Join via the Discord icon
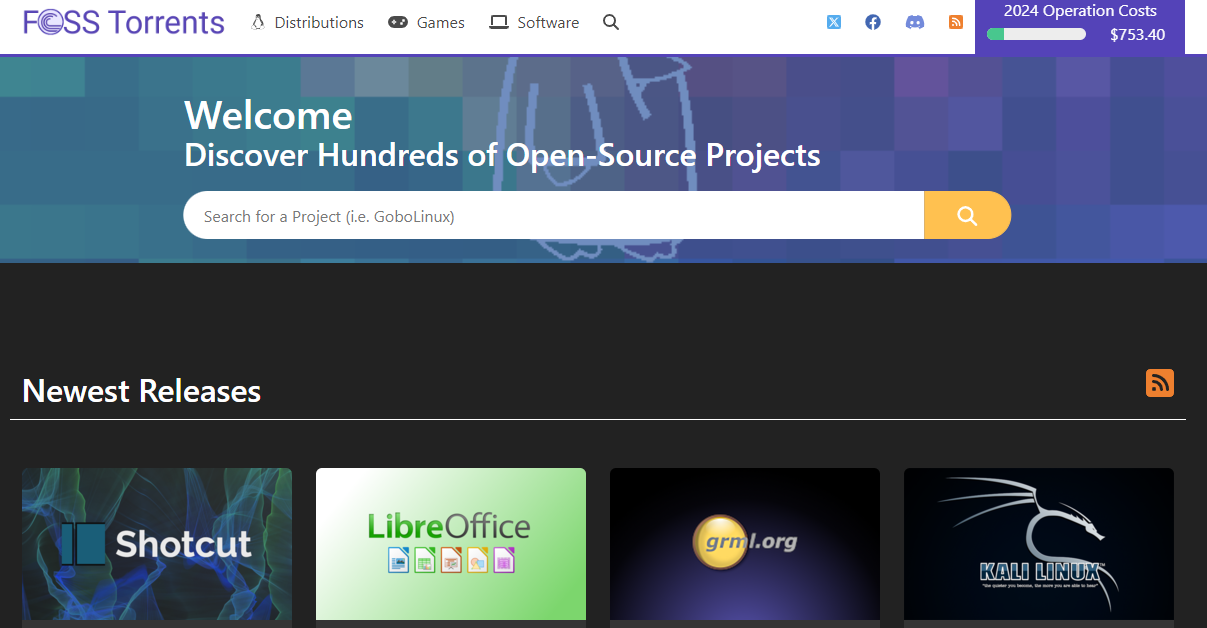1207x628 pixels. coord(915,21)
